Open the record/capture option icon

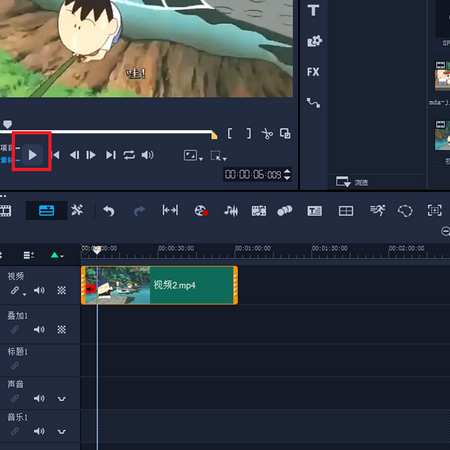click(x=201, y=211)
